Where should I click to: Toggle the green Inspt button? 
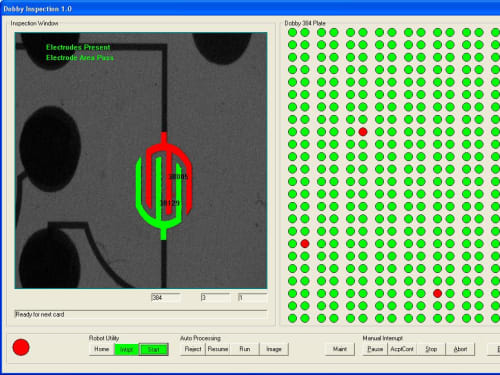[126, 349]
